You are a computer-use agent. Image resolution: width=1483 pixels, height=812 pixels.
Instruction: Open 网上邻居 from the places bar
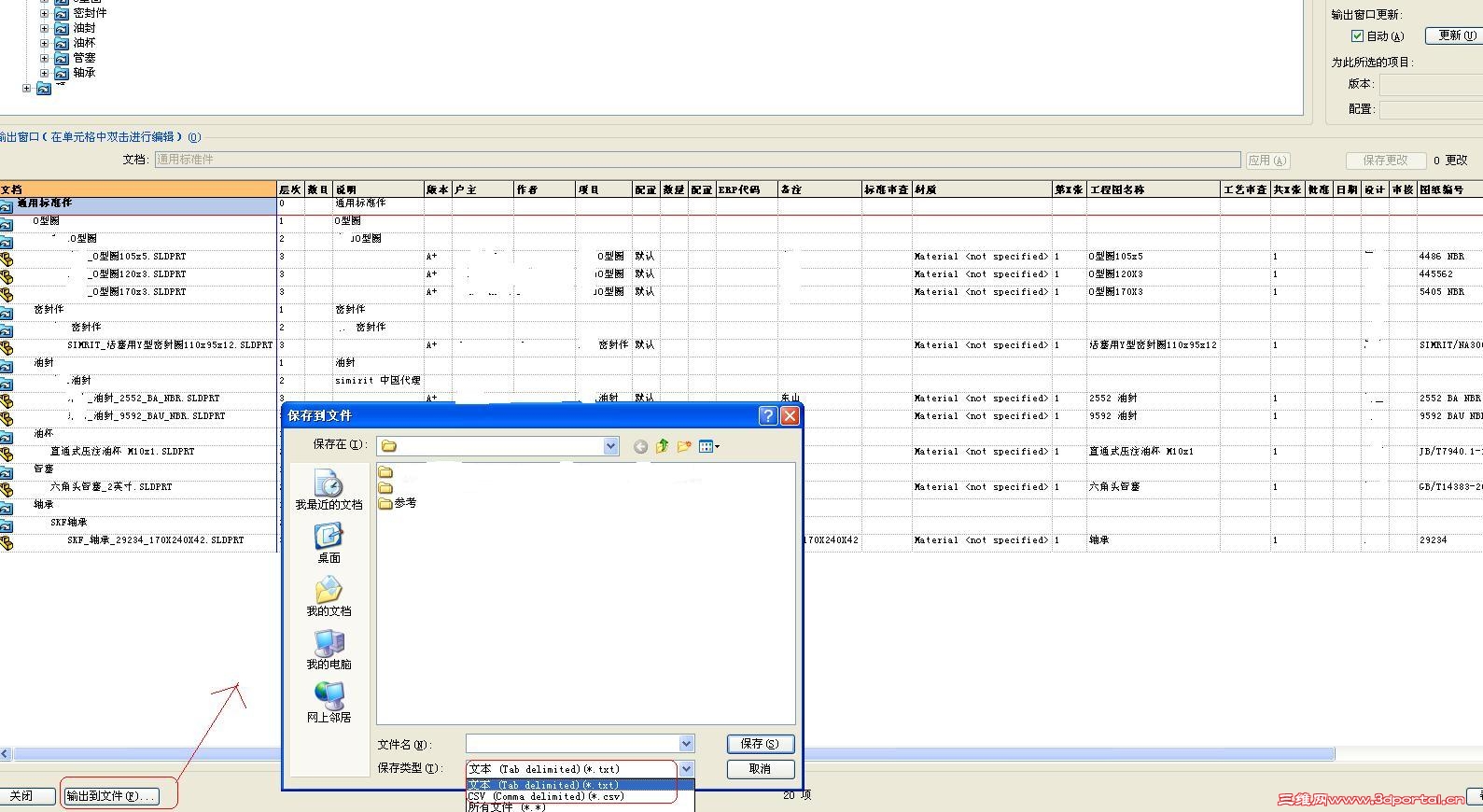coord(329,702)
